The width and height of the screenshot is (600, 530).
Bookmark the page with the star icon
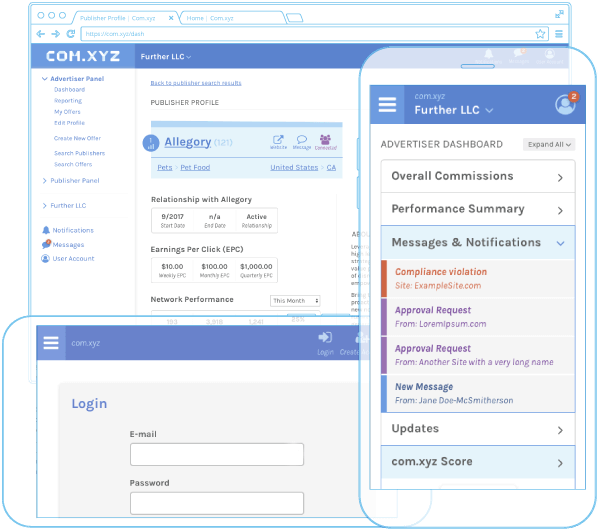click(540, 34)
